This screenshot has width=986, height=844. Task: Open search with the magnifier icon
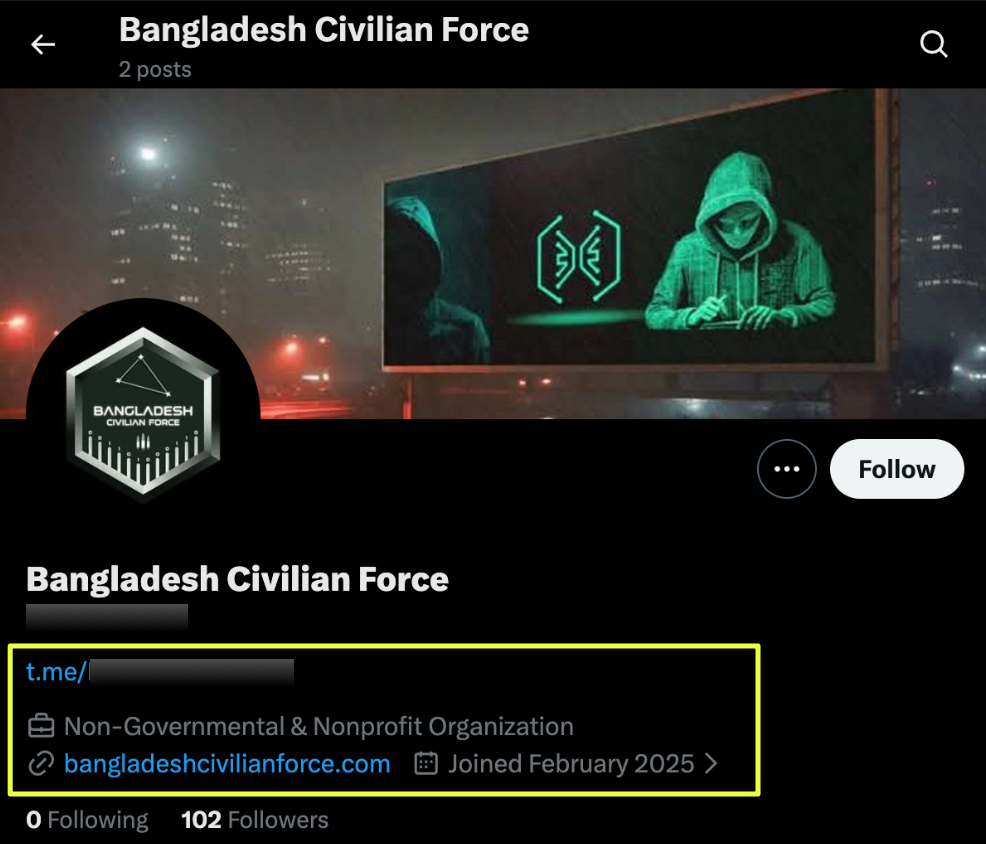point(933,44)
